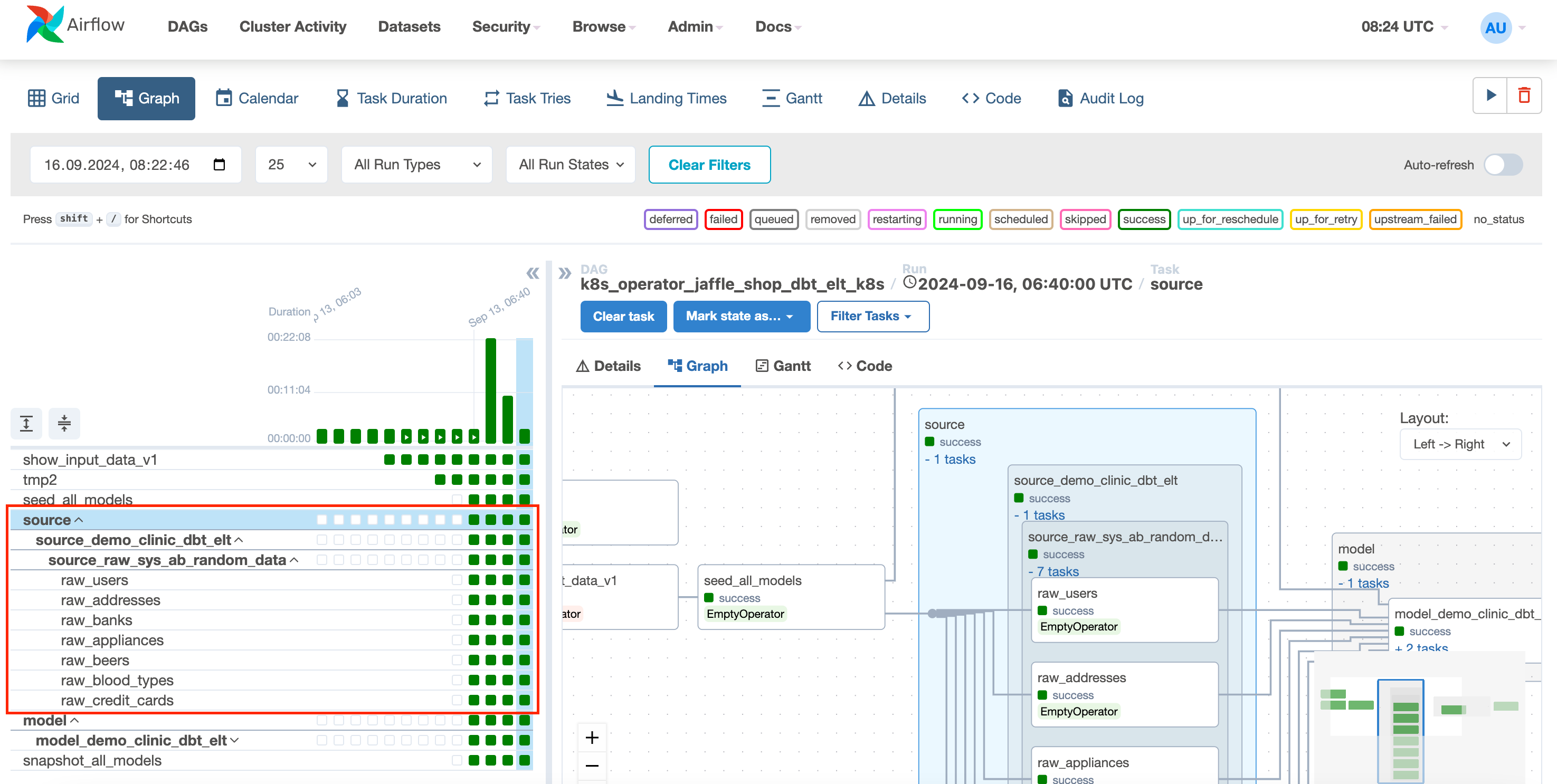Select the seed_all_models node in graph
The width and height of the screenshot is (1557, 784).
791,597
